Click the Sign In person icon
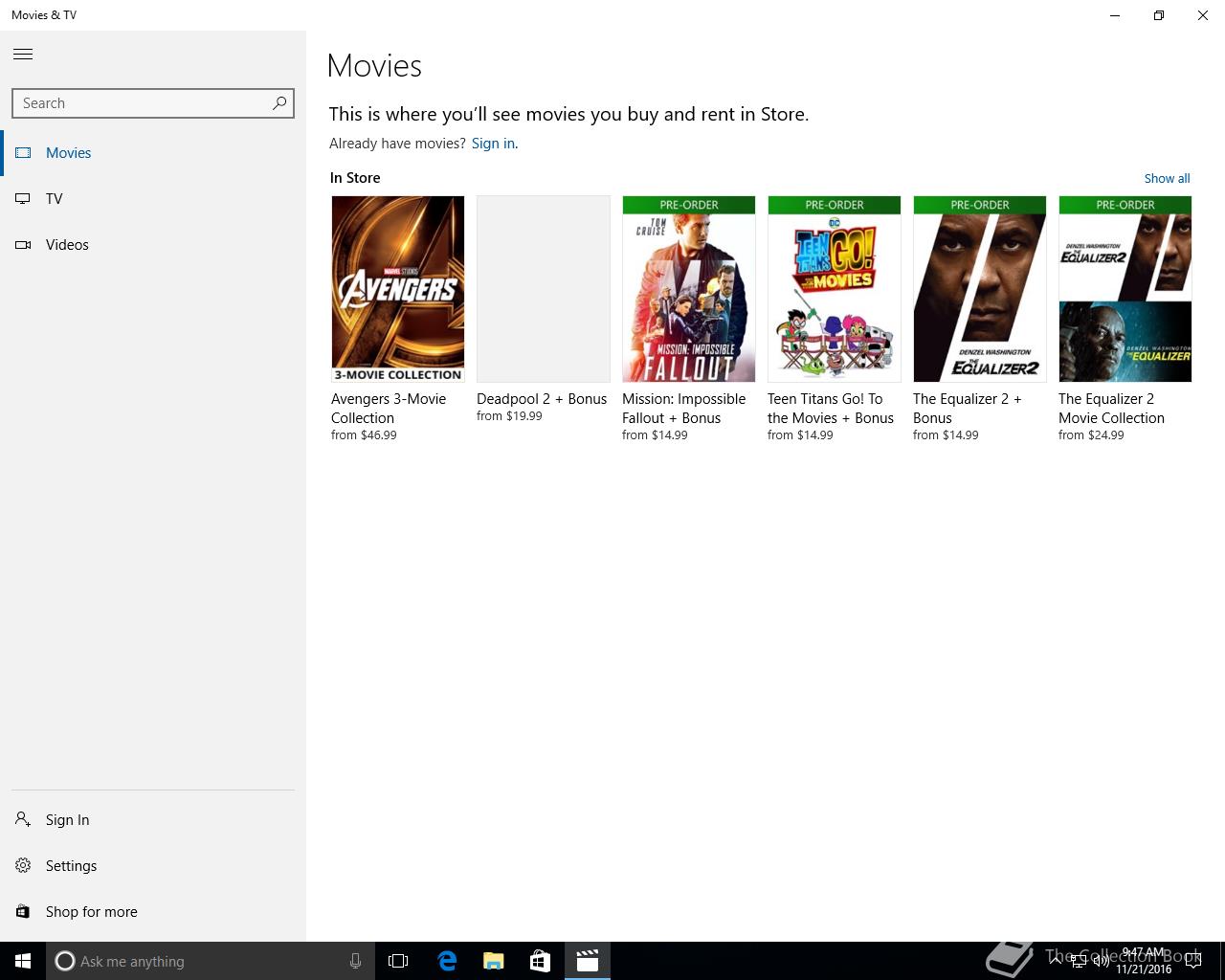 [23, 819]
